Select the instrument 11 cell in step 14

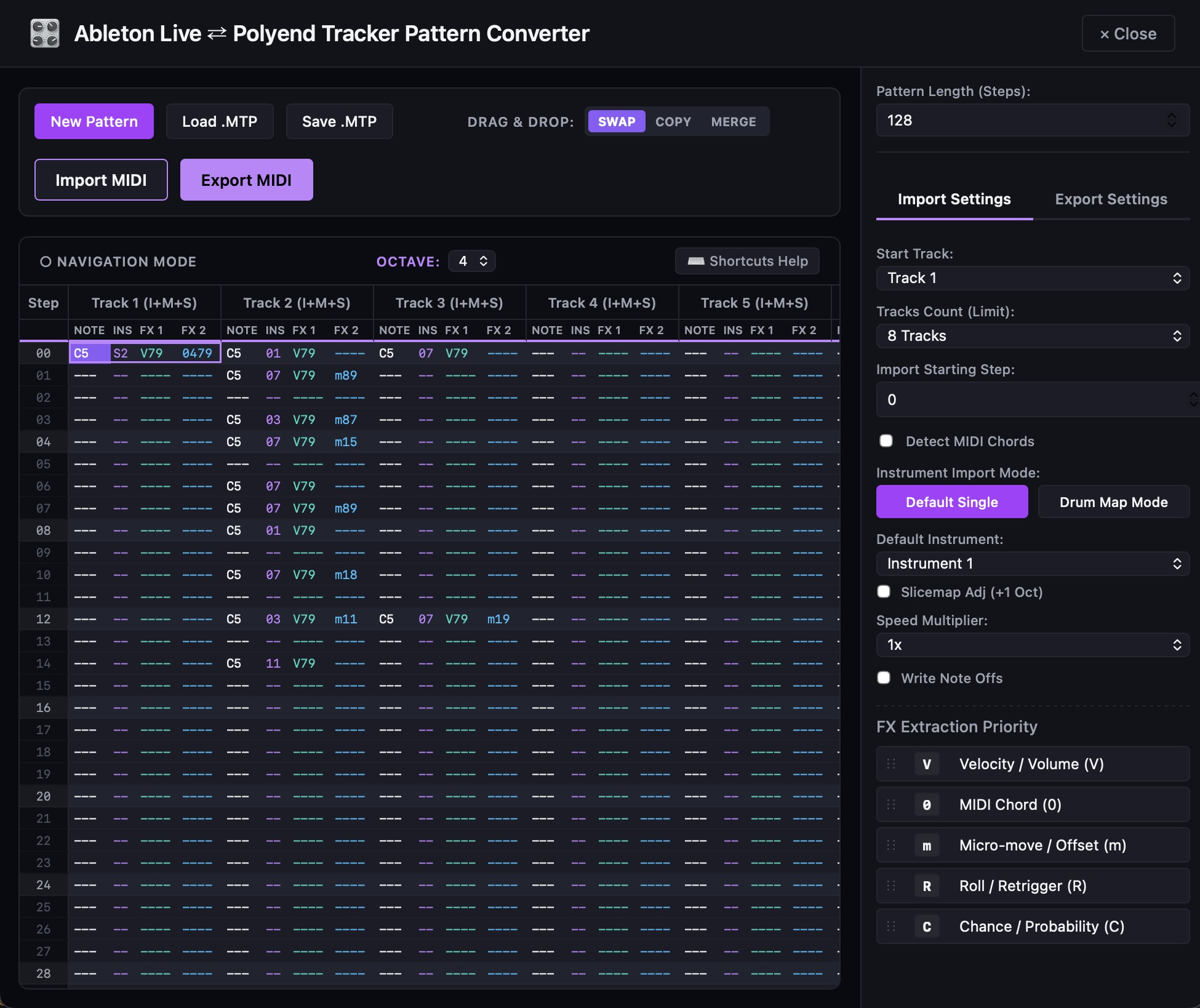[x=273, y=663]
